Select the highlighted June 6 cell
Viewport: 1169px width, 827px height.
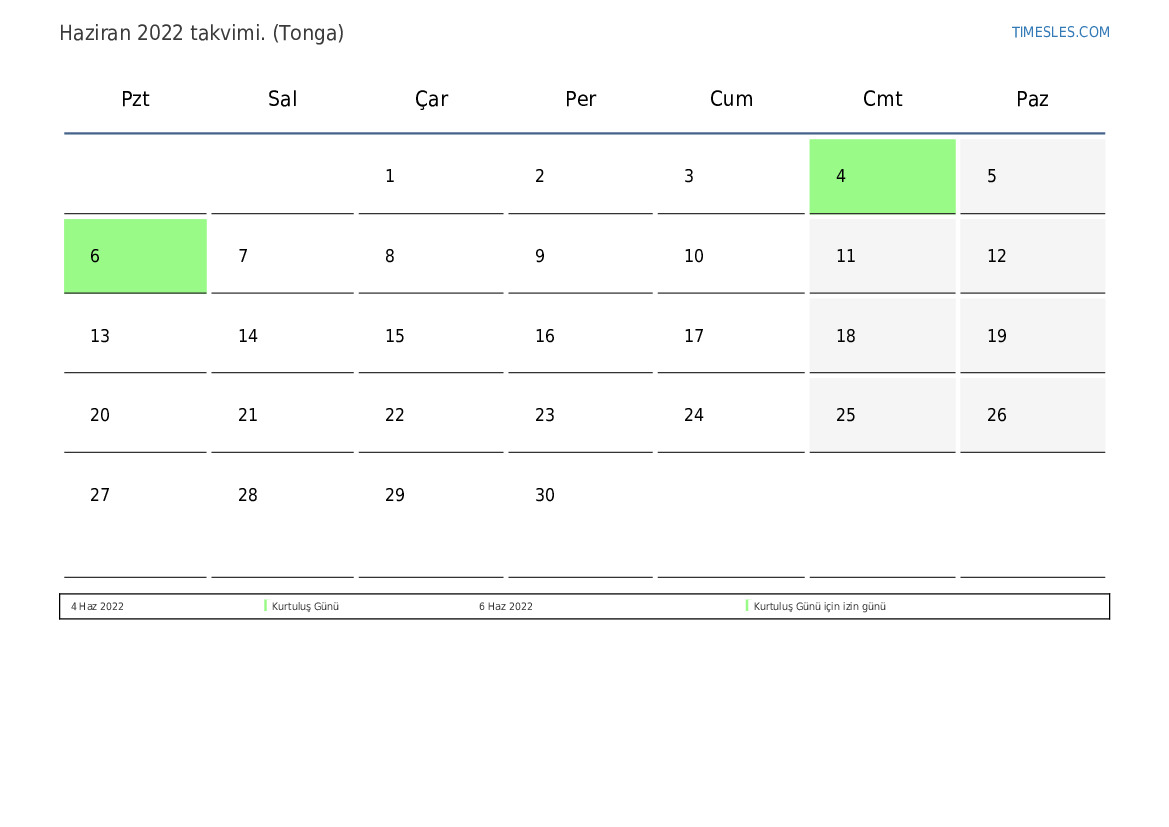point(135,256)
